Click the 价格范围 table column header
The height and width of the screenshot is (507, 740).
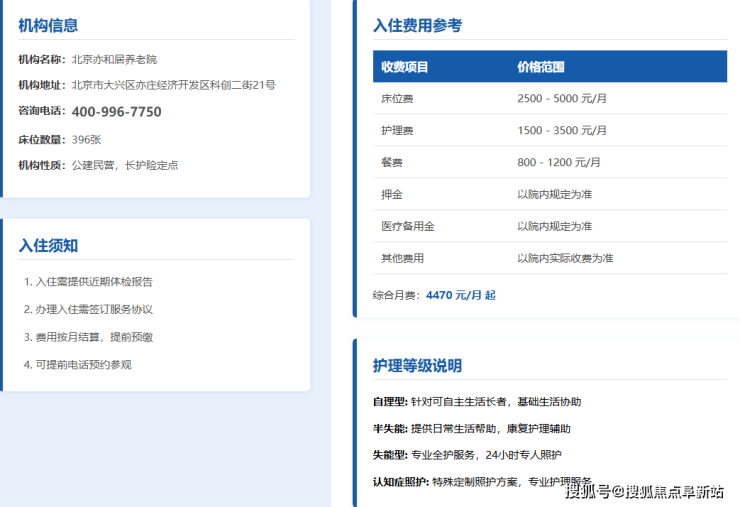540,67
